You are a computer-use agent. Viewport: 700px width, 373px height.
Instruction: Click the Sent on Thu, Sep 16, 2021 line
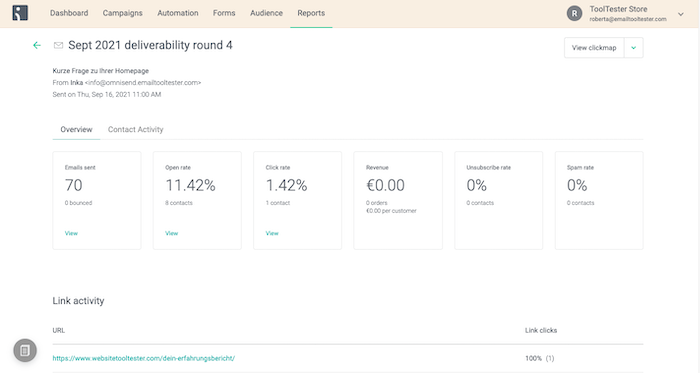coord(107,94)
